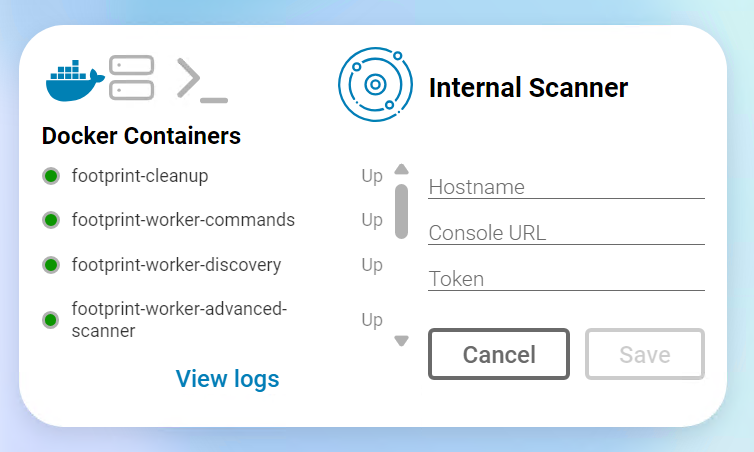Click status dot for footprint-worker-commands
The image size is (754, 452).
point(51,220)
